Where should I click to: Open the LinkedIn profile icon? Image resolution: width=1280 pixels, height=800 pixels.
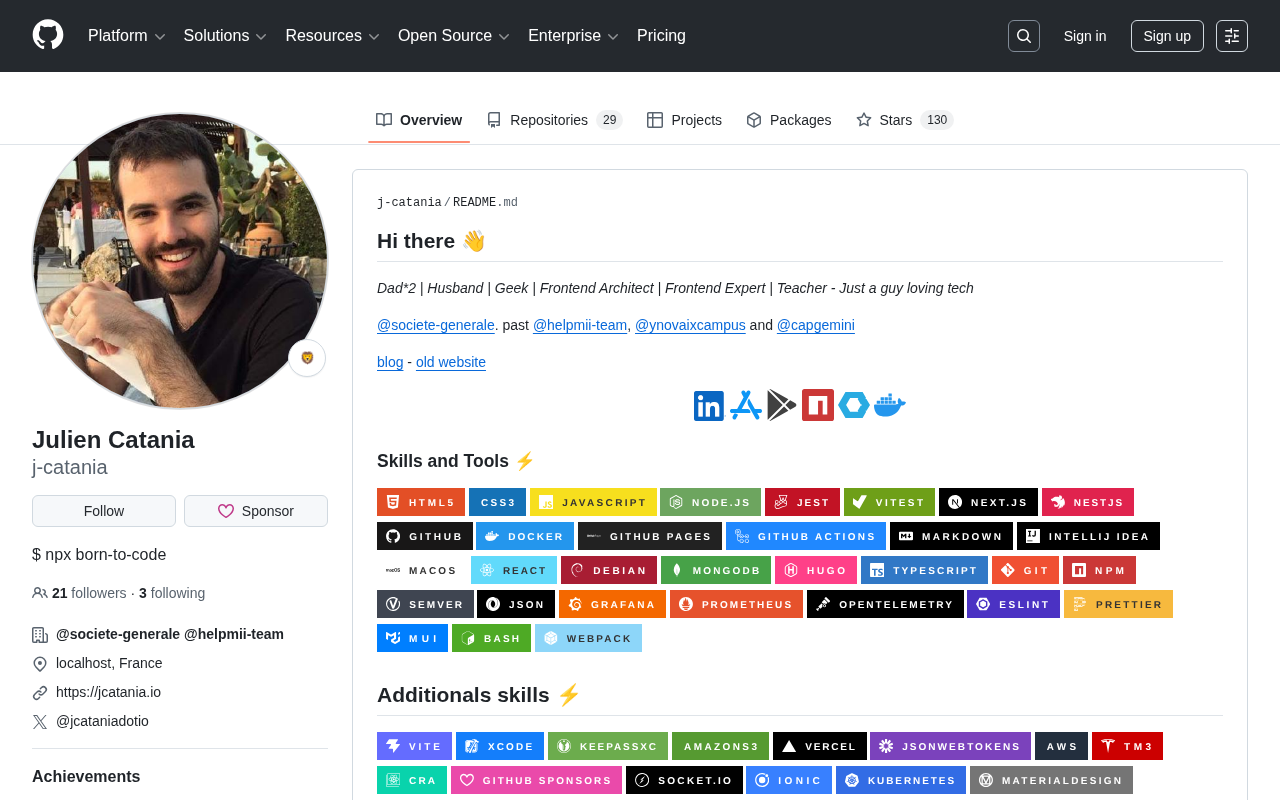[709, 405]
